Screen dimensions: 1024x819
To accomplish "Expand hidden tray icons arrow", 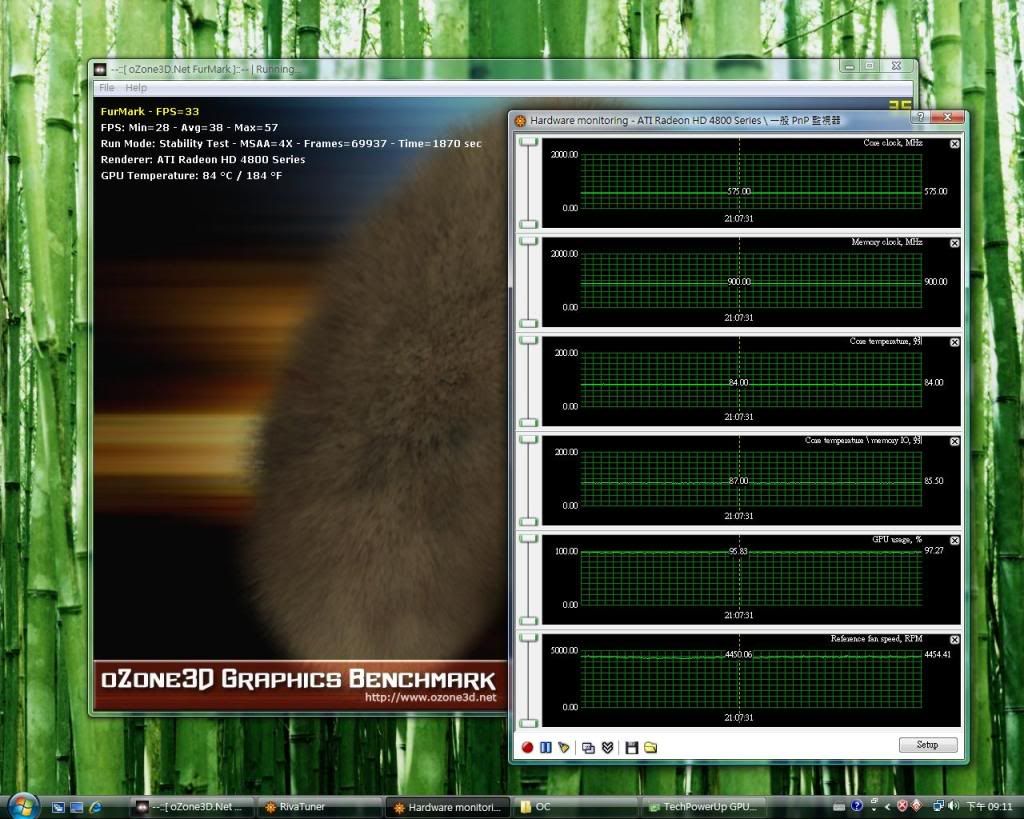I will point(887,807).
